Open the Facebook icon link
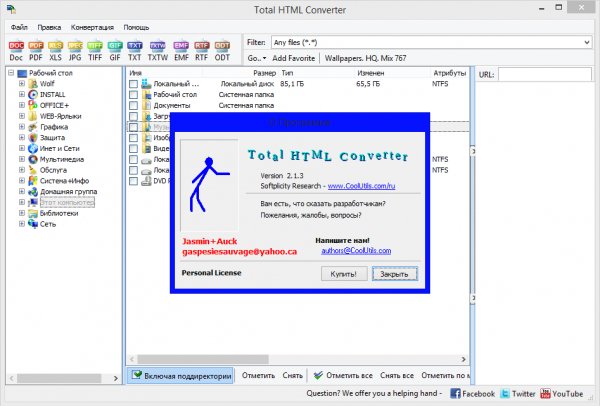600x406 pixels. coord(455,393)
